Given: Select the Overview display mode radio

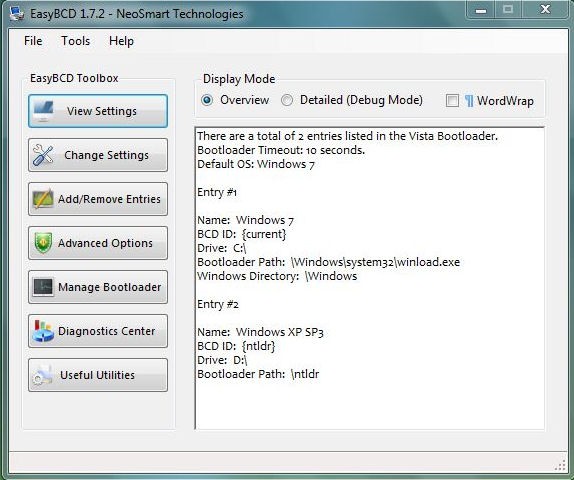Looking at the screenshot, I should [207, 100].
